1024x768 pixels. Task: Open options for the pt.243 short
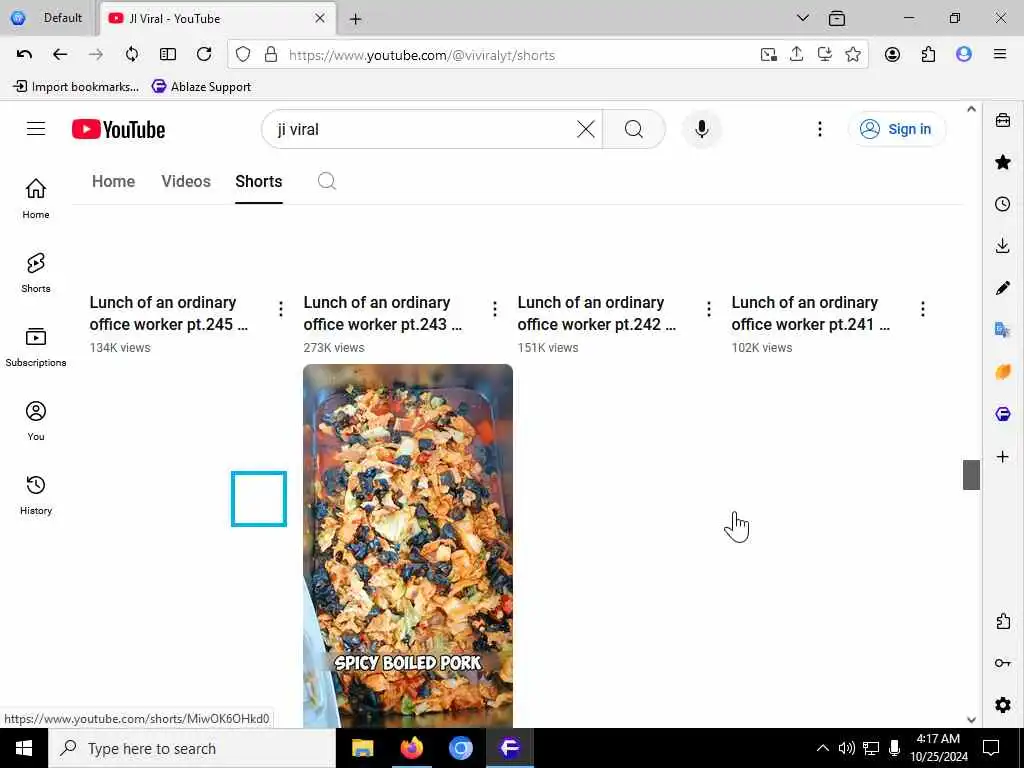tap(495, 309)
